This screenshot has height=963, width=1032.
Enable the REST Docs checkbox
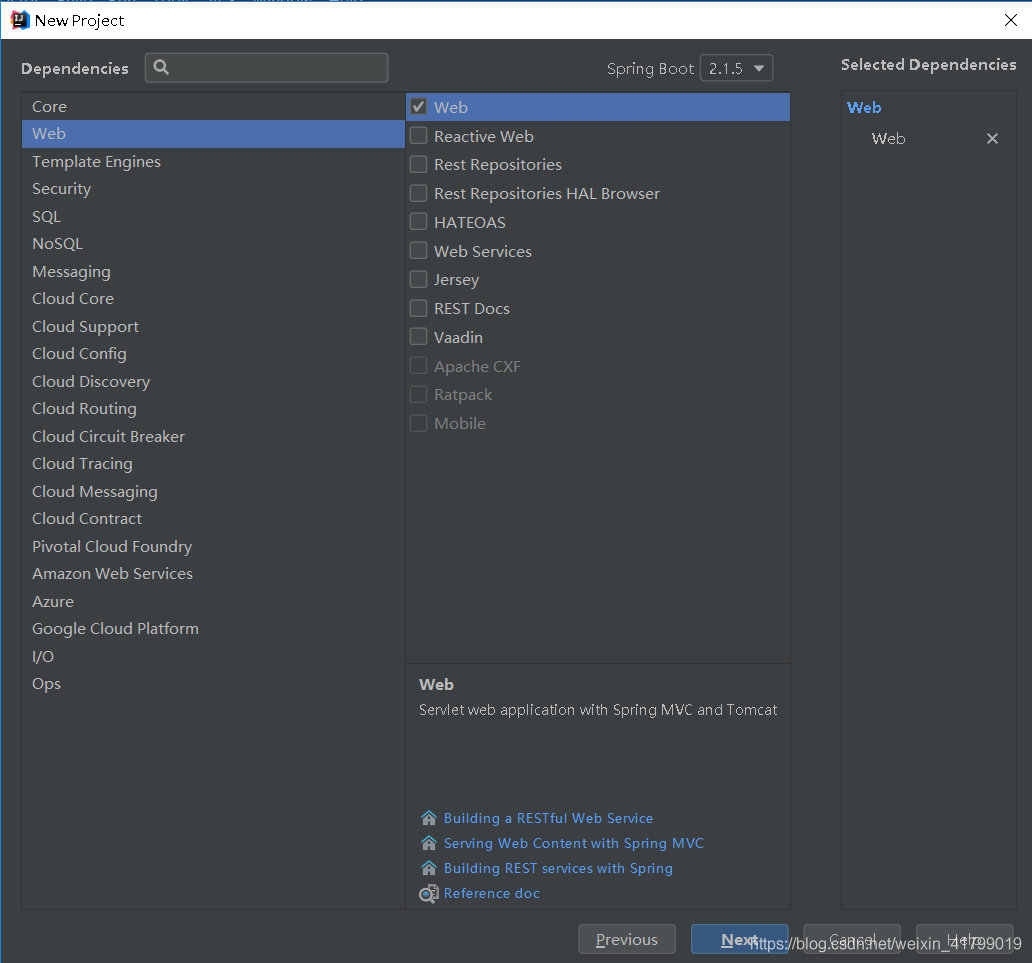point(419,308)
